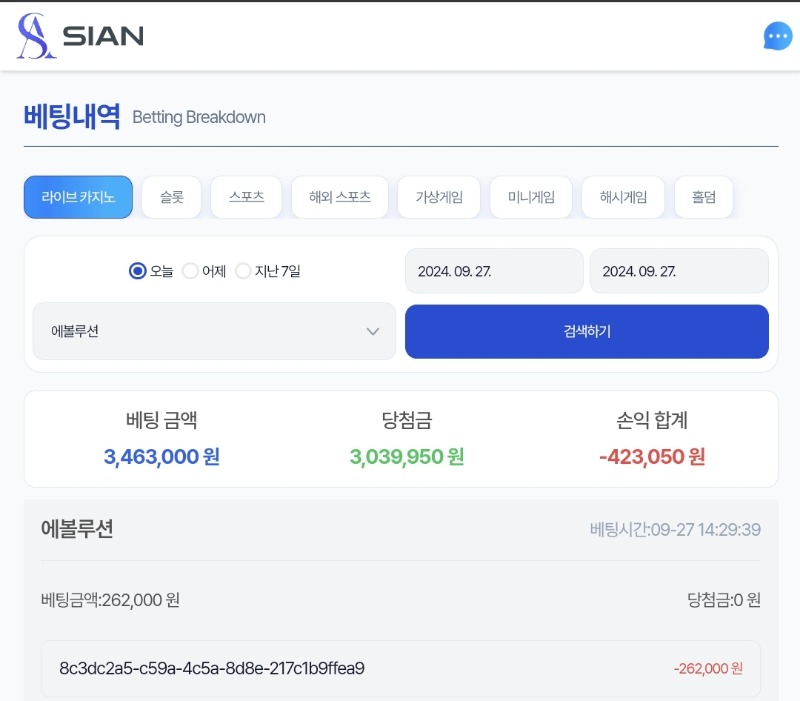Screen dimensions: 800x701
Task: Open the end date field
Action: [679, 271]
